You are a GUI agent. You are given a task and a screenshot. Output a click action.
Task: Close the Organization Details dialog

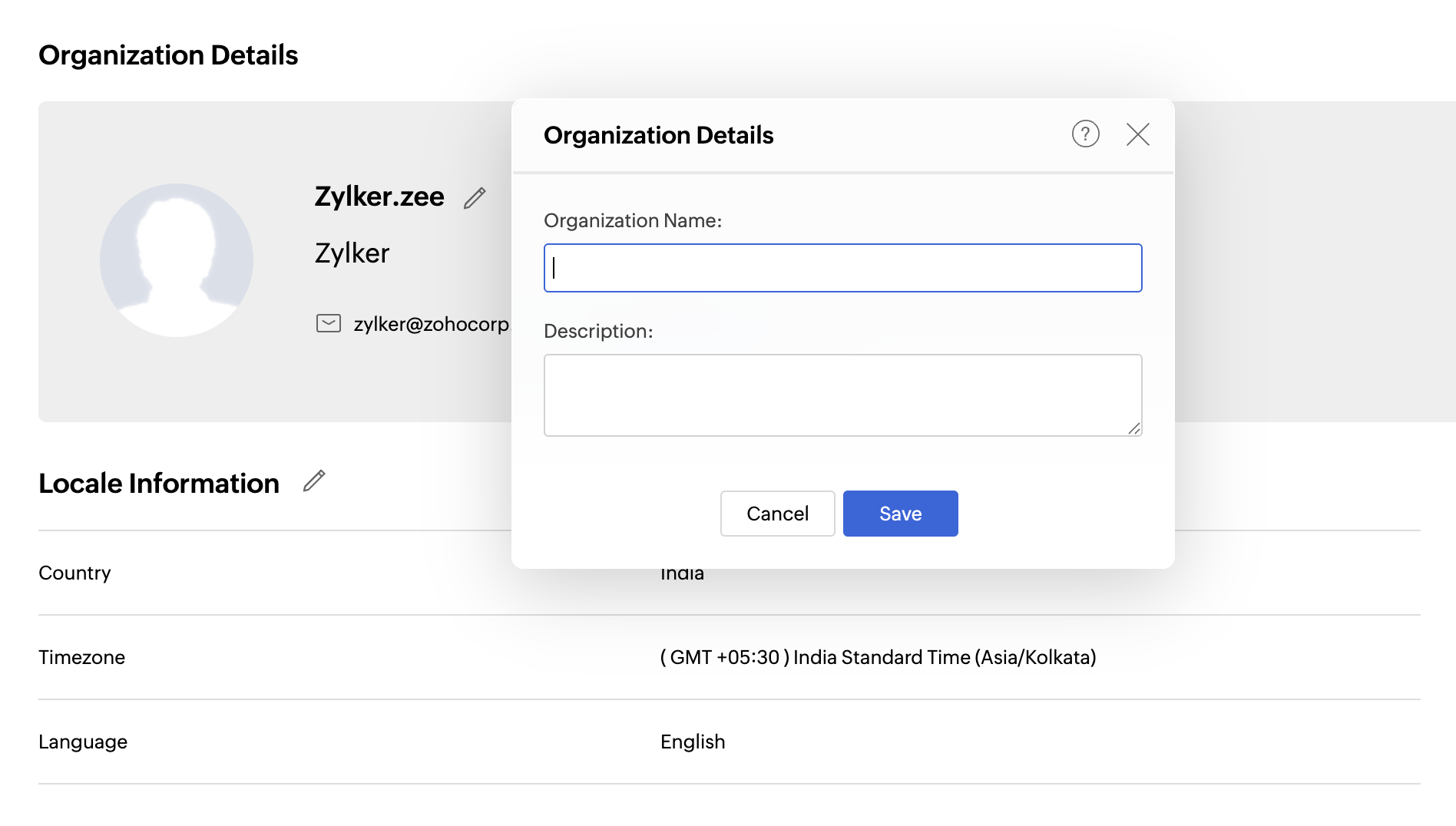coord(1137,134)
